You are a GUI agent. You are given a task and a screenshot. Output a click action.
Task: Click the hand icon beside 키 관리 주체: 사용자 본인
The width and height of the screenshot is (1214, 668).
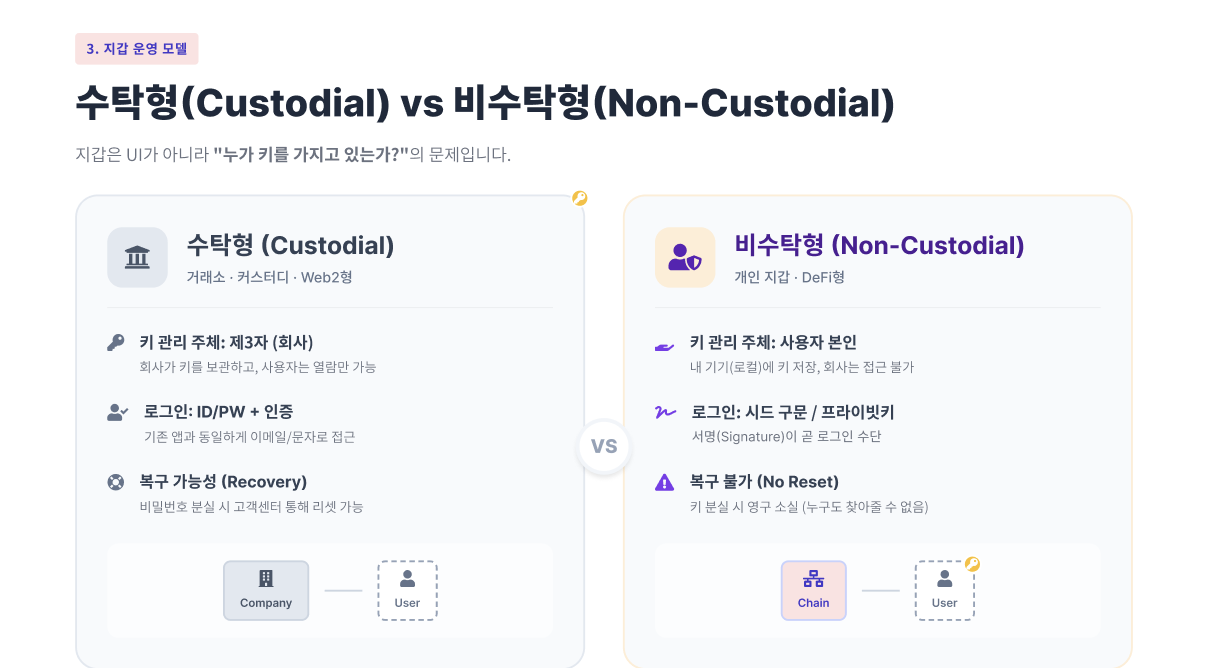[x=665, y=344]
